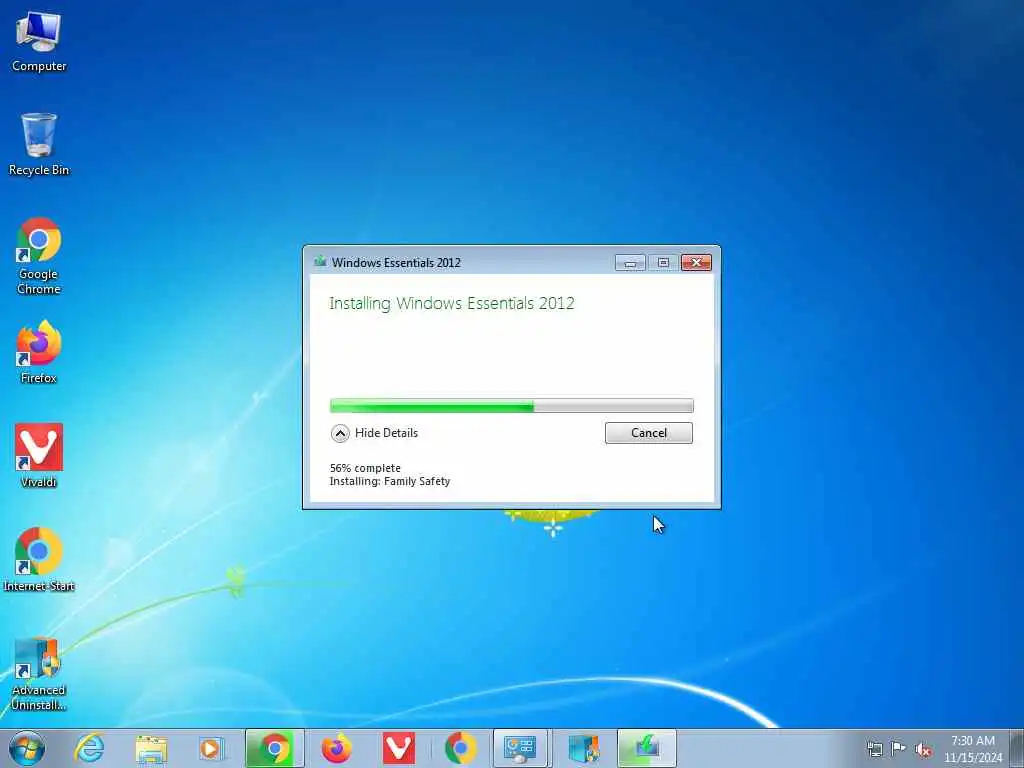Open the Action Center flag icon
The width and height of the screenshot is (1024, 768).
899,749
